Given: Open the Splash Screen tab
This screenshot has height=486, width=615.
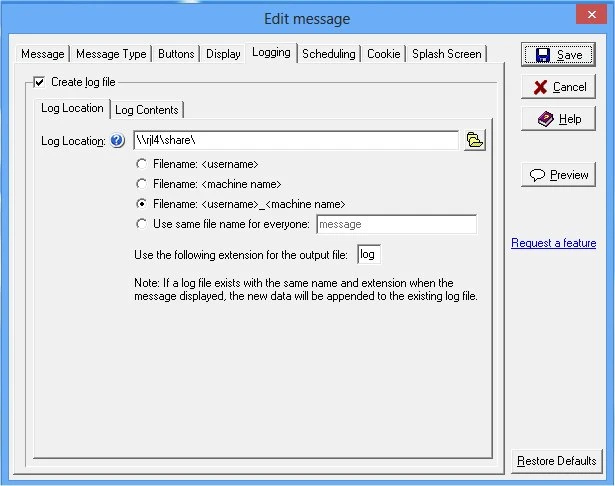Looking at the screenshot, I should click(x=446, y=54).
